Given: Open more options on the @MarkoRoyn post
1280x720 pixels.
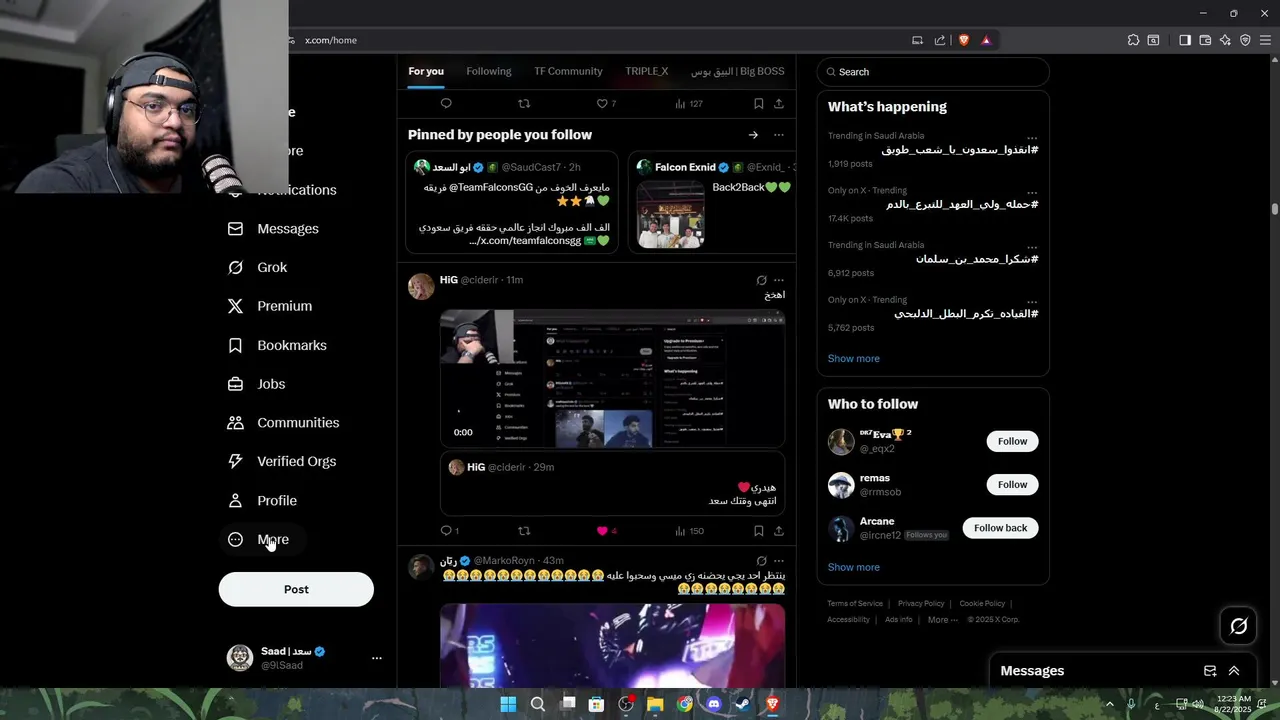Looking at the screenshot, I should (779, 561).
